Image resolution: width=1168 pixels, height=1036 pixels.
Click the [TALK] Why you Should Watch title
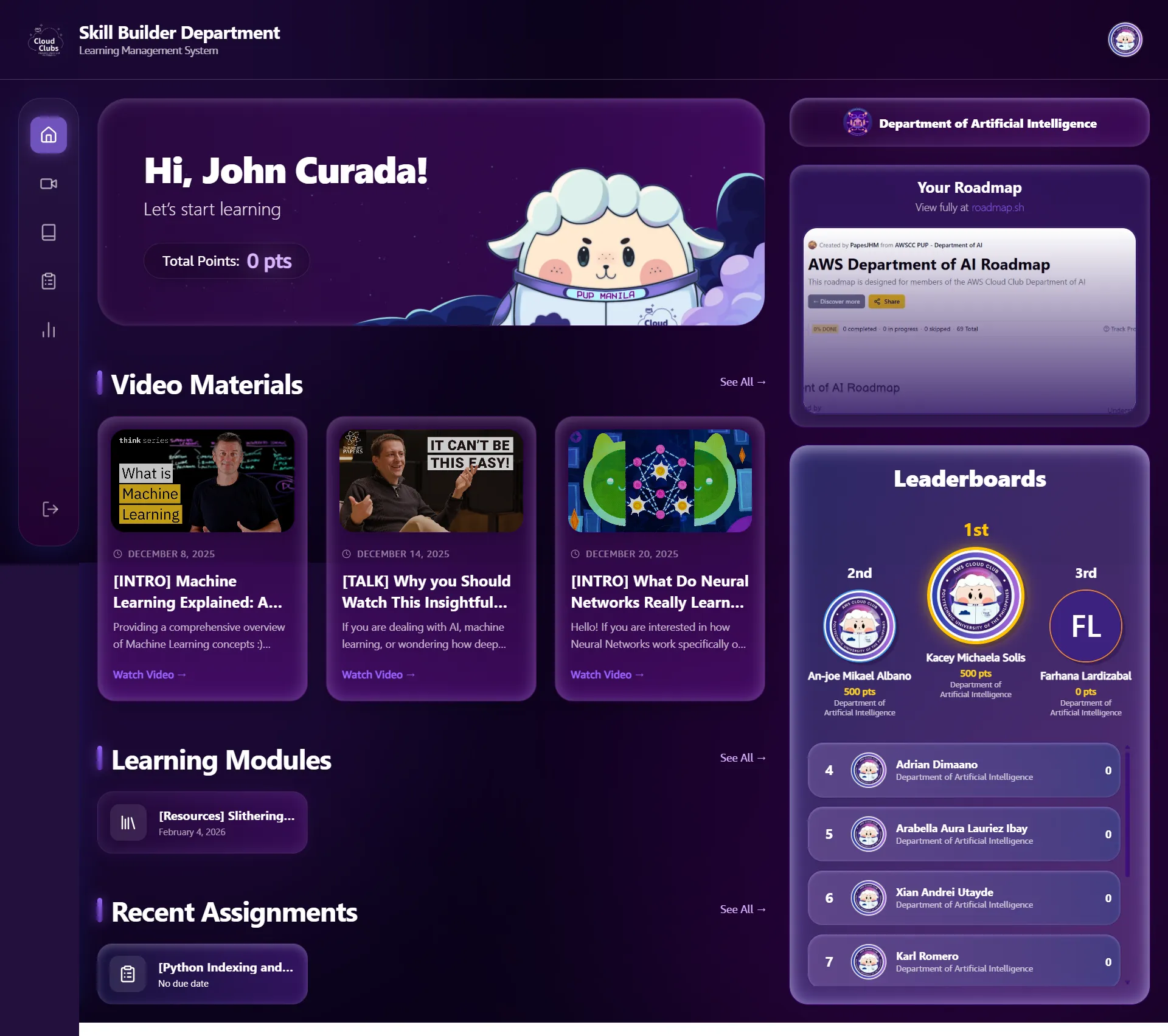(426, 591)
